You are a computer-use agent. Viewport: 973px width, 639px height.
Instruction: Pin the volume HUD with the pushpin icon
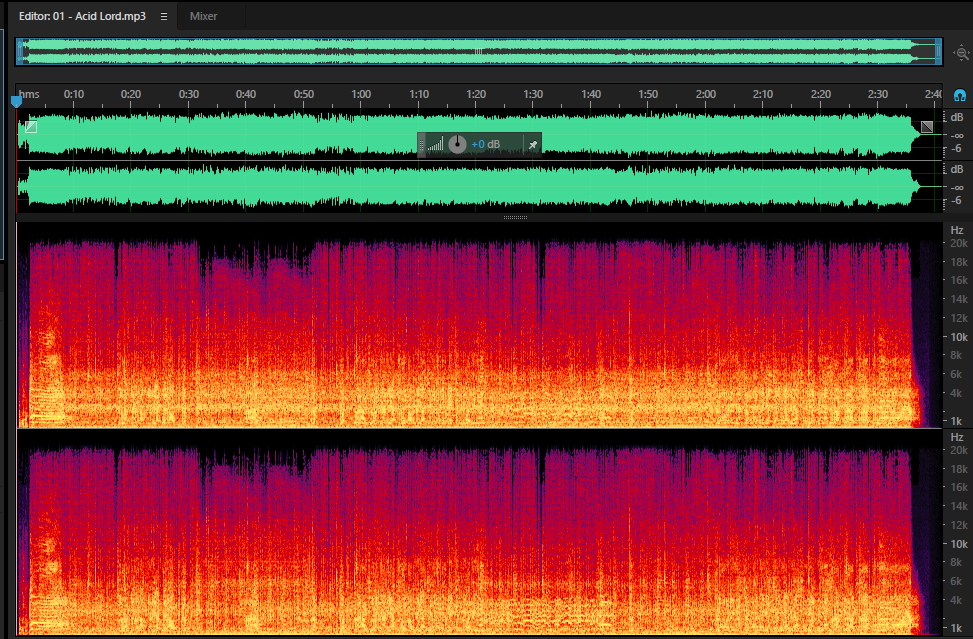coord(532,145)
